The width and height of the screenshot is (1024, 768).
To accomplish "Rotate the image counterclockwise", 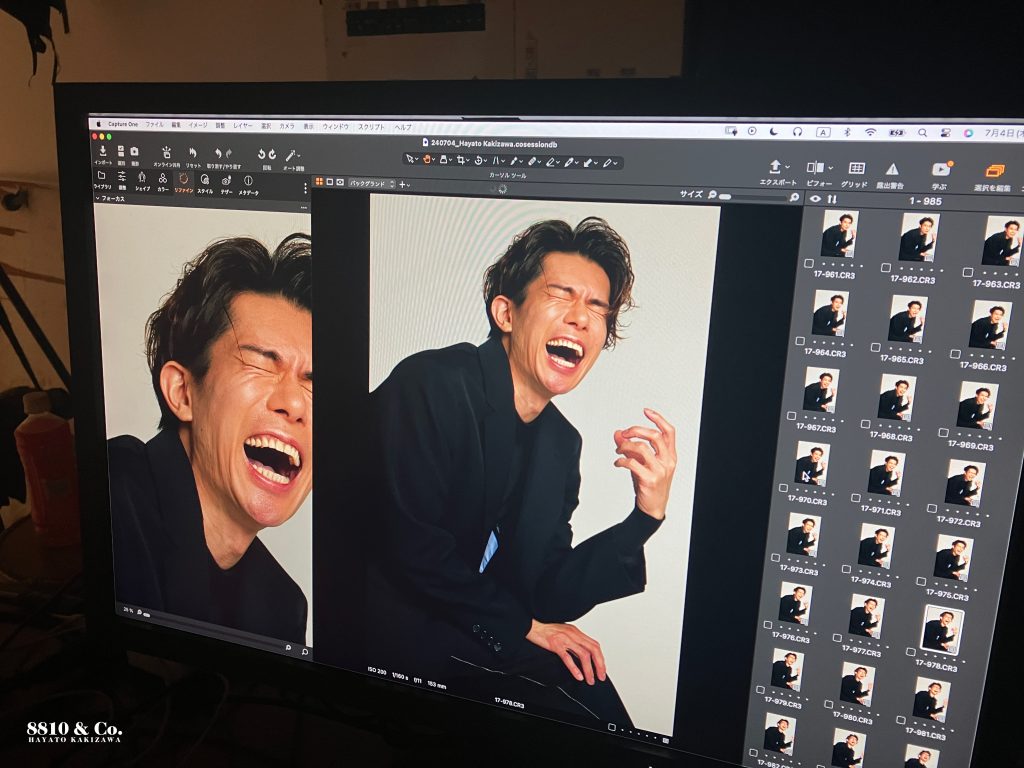I will [x=261, y=155].
